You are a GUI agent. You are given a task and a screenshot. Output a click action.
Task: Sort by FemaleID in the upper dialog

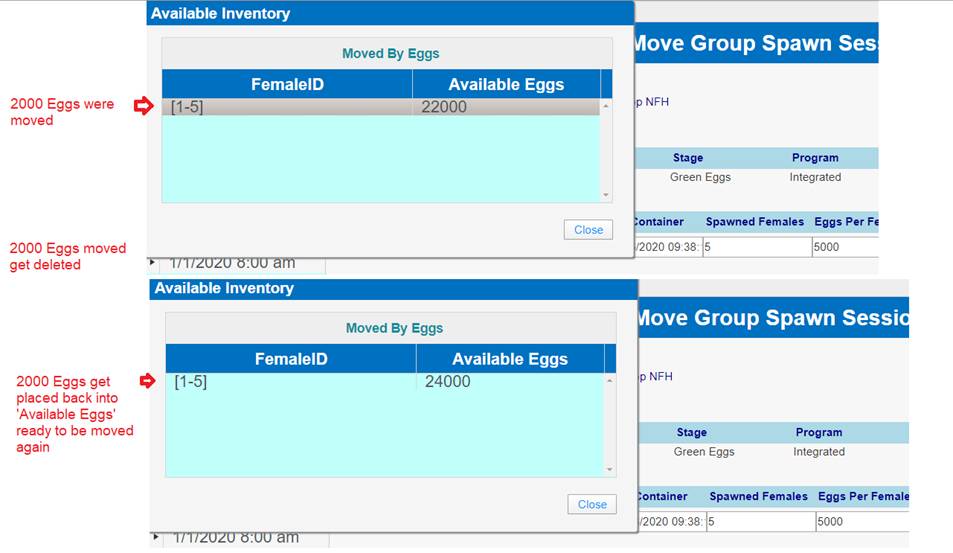(x=287, y=85)
